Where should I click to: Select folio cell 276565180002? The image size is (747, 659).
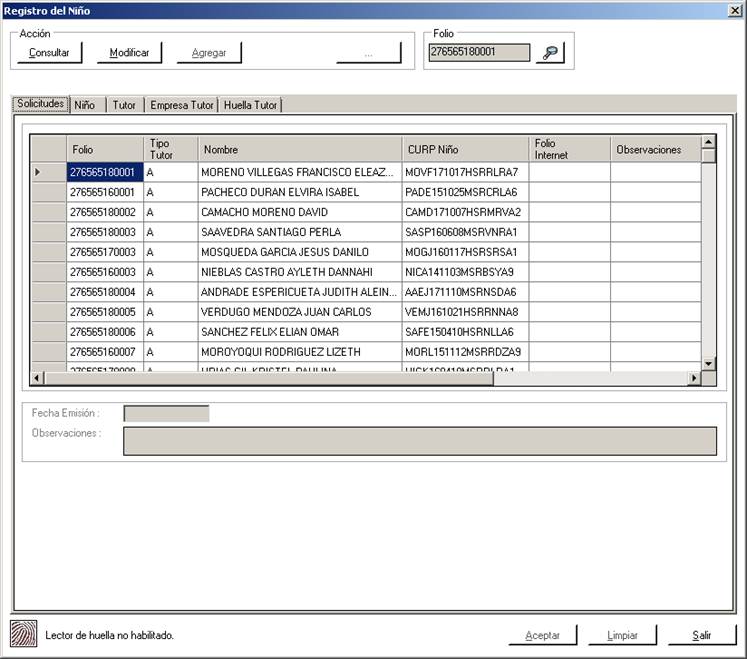tap(105, 212)
